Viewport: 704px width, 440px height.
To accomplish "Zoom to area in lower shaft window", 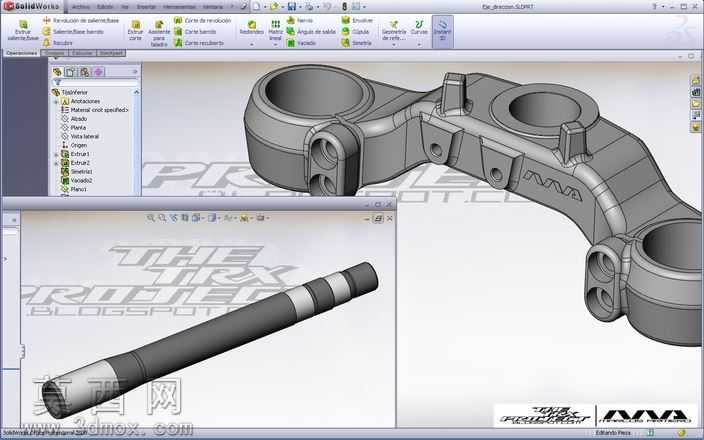I will coord(162,218).
